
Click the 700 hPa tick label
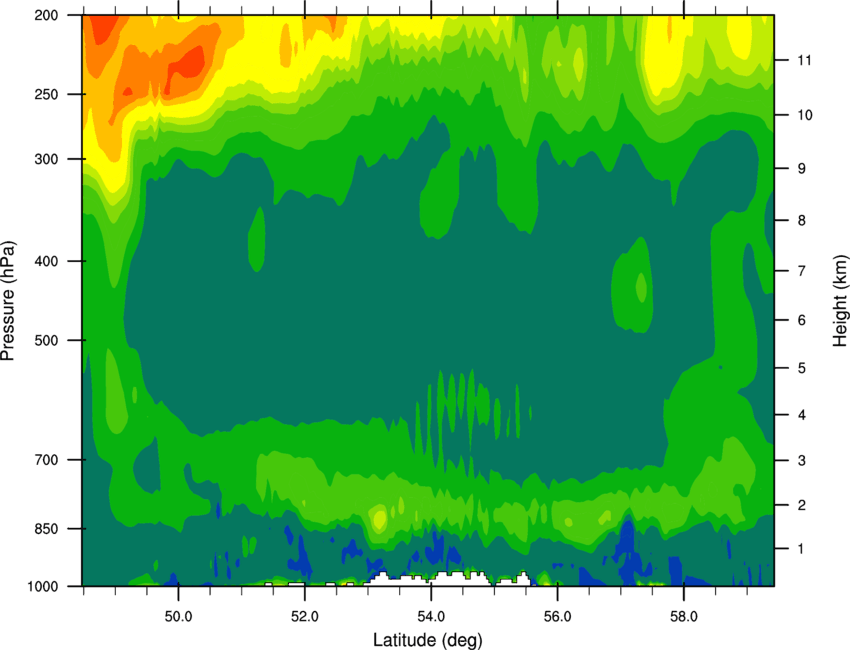pos(46,460)
